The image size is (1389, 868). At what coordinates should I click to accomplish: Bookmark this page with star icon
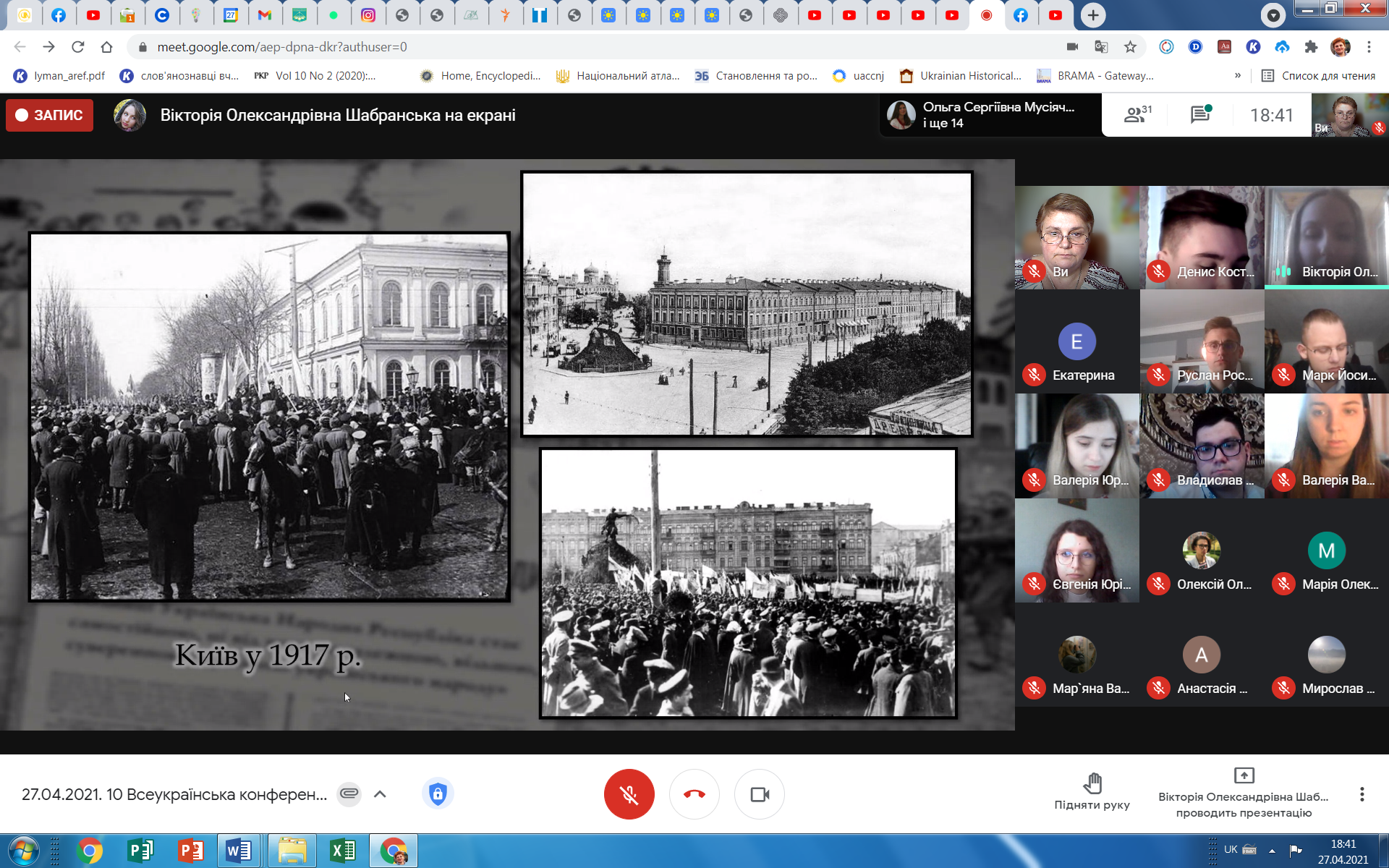1130,47
